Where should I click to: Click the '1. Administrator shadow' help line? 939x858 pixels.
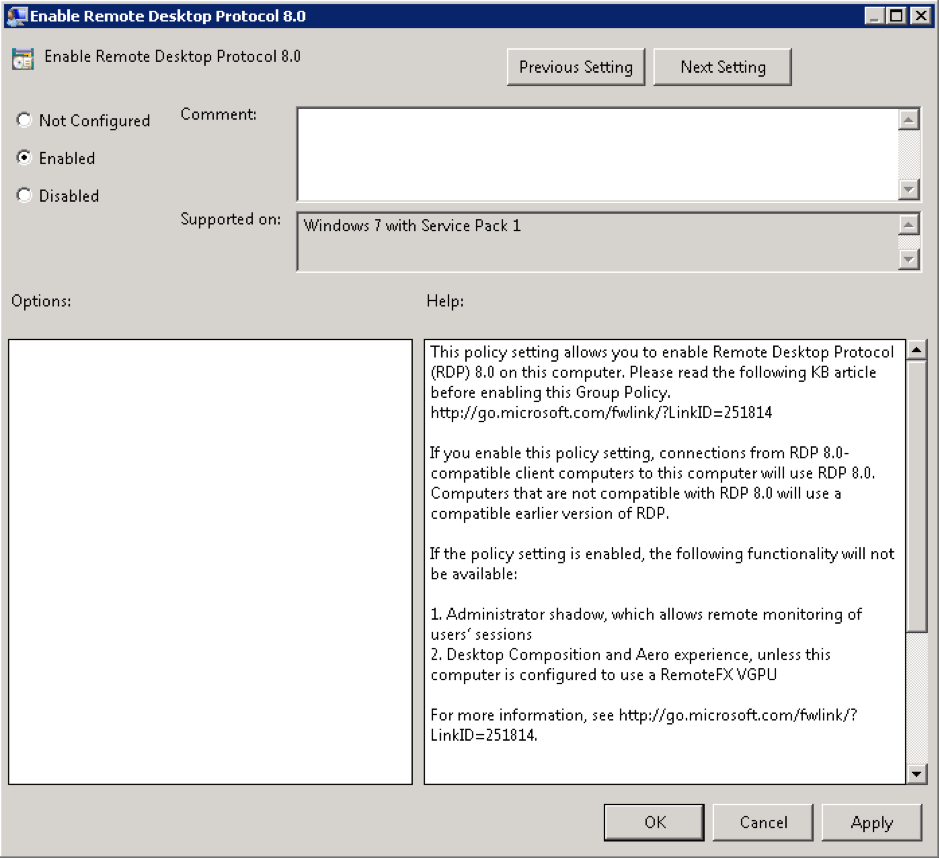pyautogui.click(x=646, y=624)
